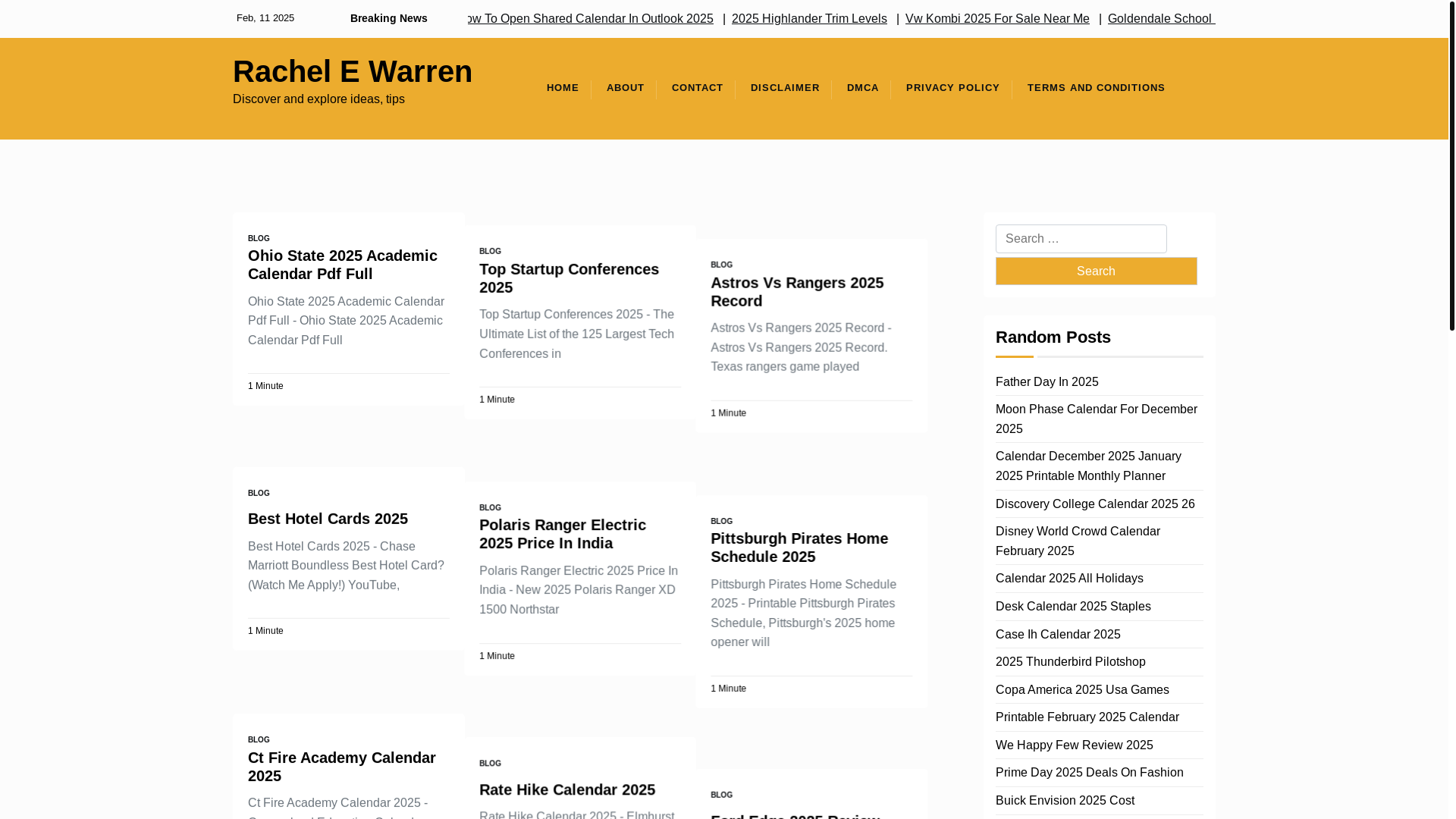Open post 'Astros Vs Rangers 2025 Record'

(797, 292)
